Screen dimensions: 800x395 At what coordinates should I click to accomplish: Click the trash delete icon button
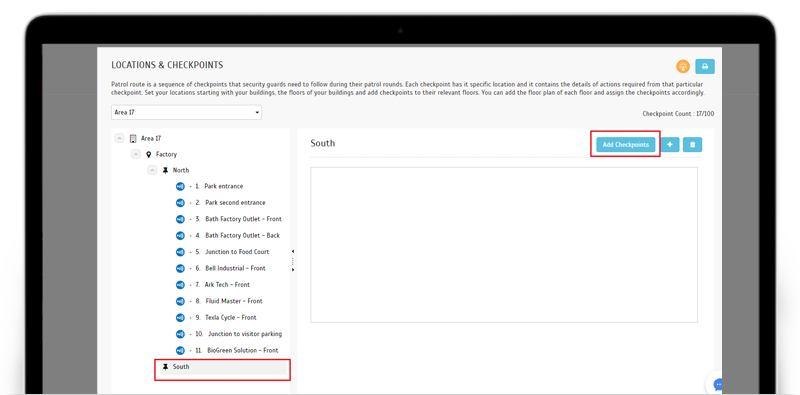692,145
